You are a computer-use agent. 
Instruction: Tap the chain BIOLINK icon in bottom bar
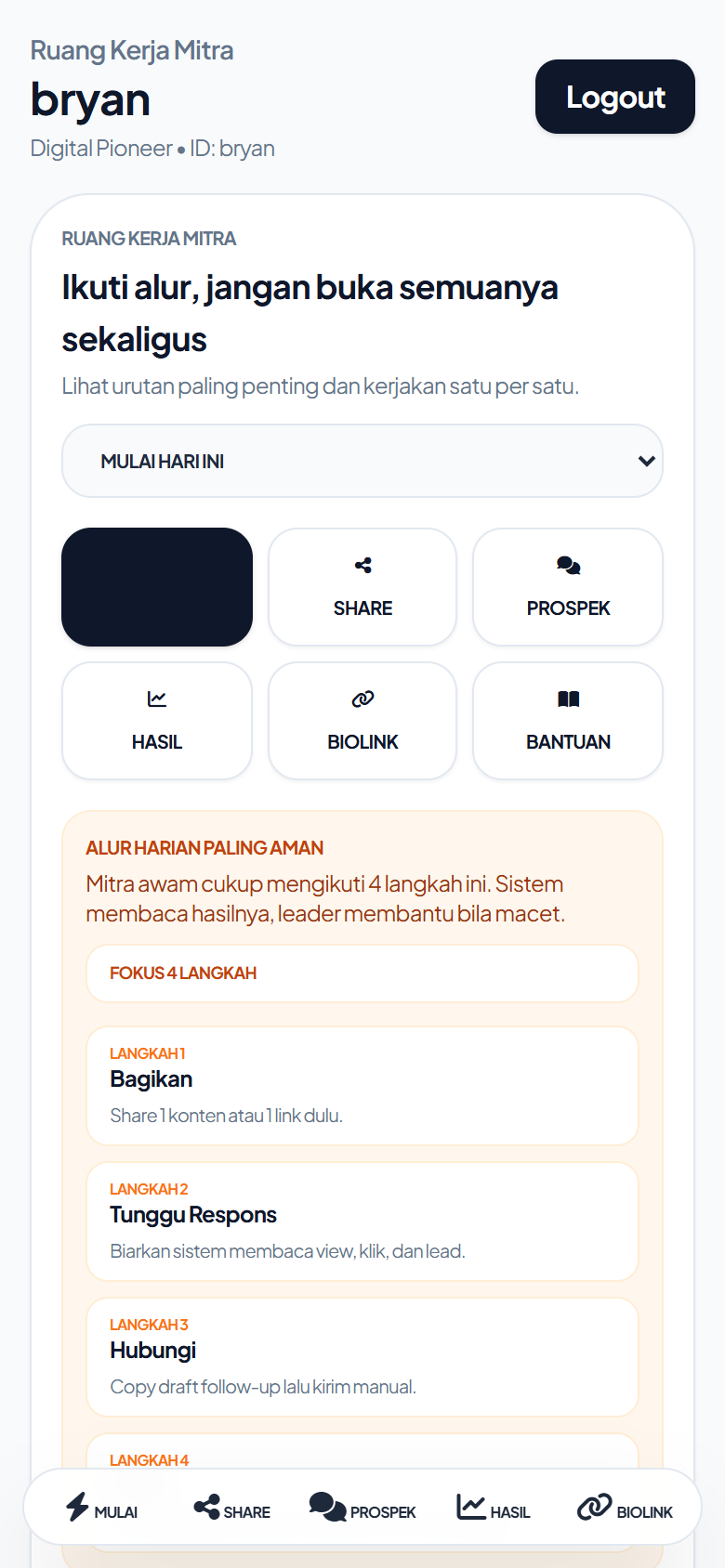click(594, 1506)
